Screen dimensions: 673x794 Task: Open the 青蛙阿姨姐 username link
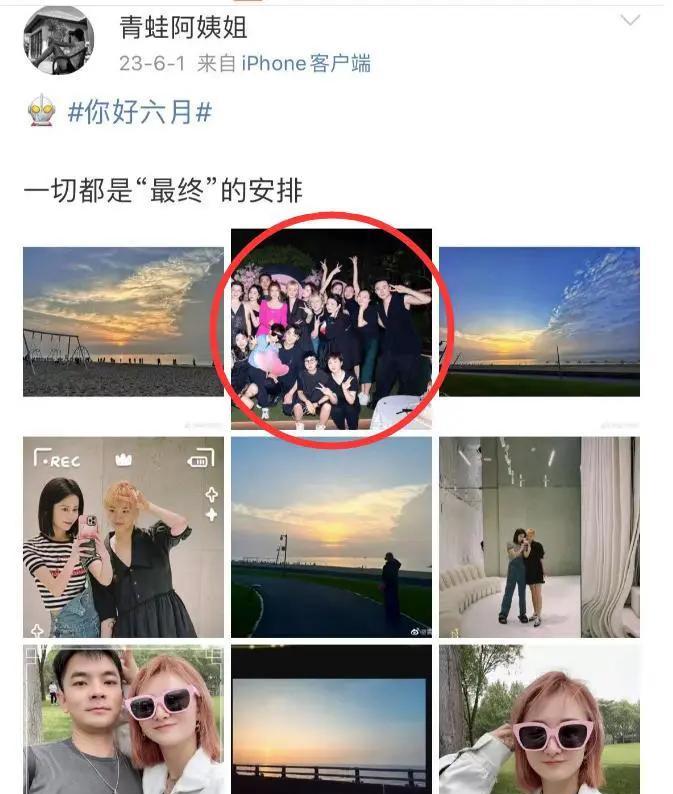point(183,27)
